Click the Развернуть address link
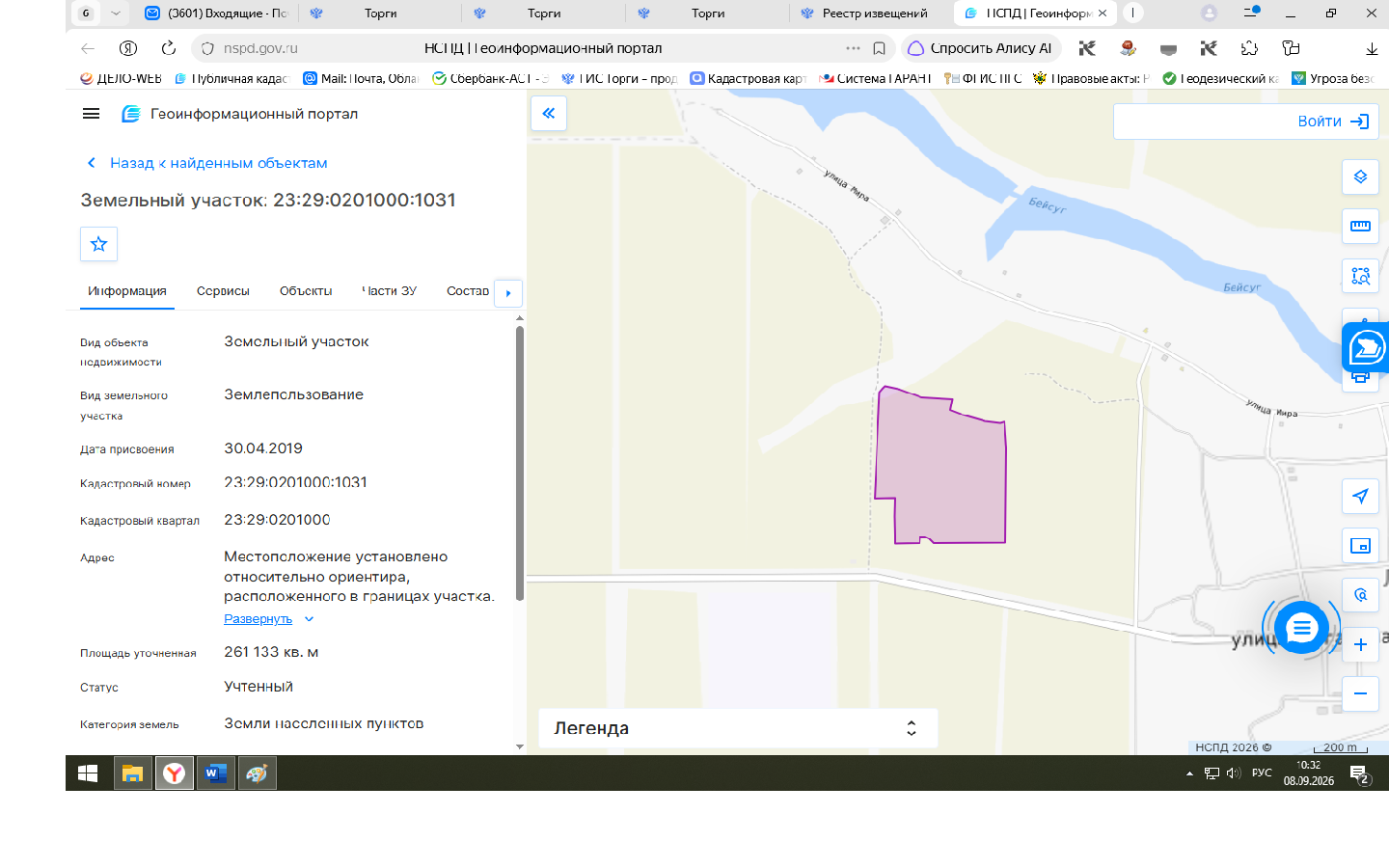This screenshot has width=1389, height=868. 258,619
